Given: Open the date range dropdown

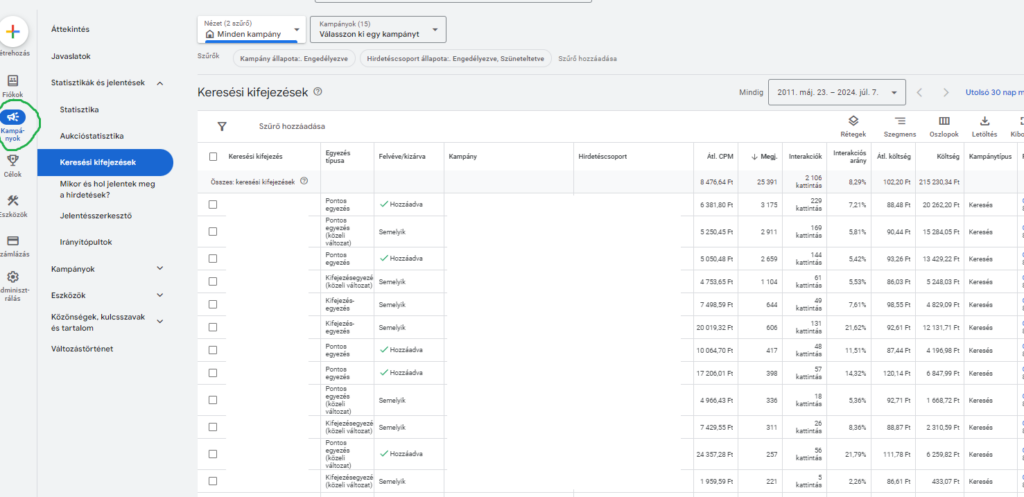Looking at the screenshot, I should click(x=837, y=92).
